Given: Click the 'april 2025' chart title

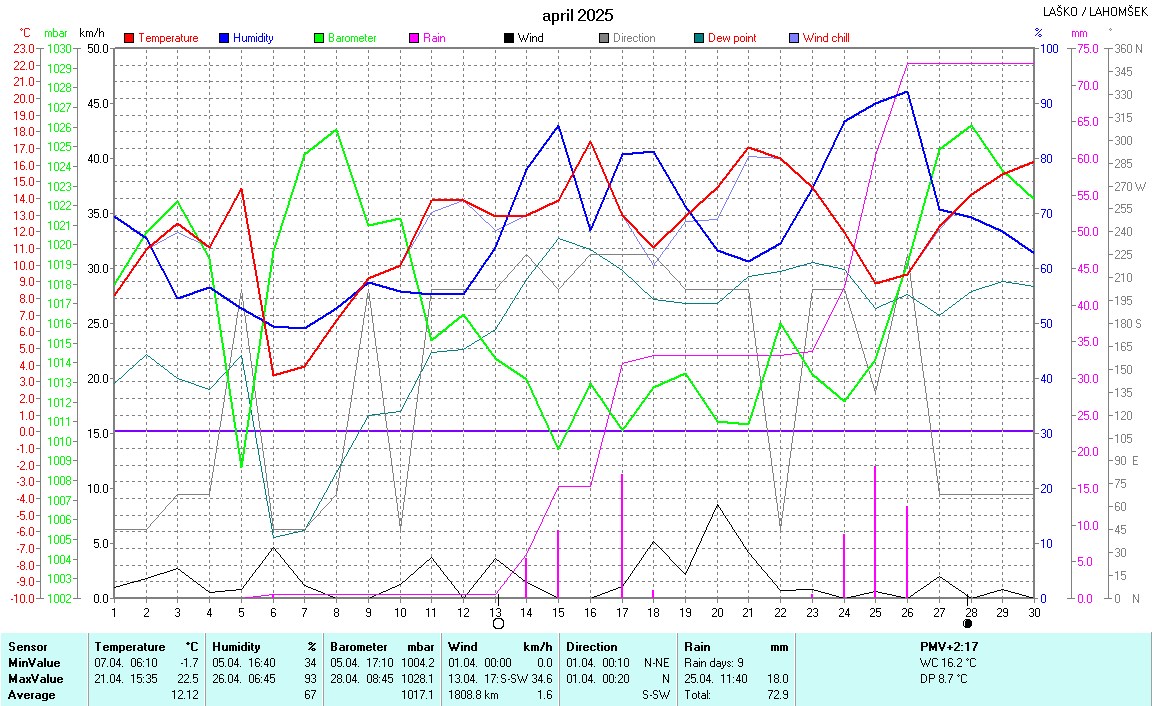Looking at the screenshot, I should 578,15.
